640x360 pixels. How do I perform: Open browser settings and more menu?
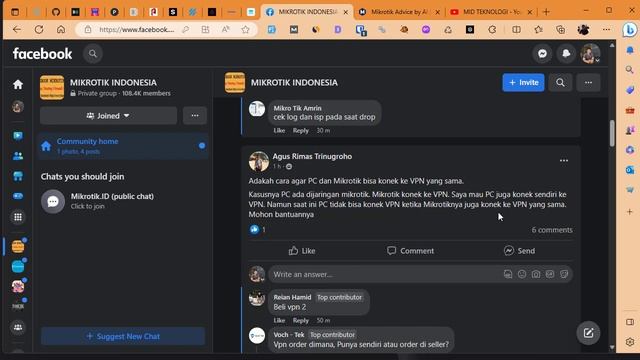coord(606,29)
